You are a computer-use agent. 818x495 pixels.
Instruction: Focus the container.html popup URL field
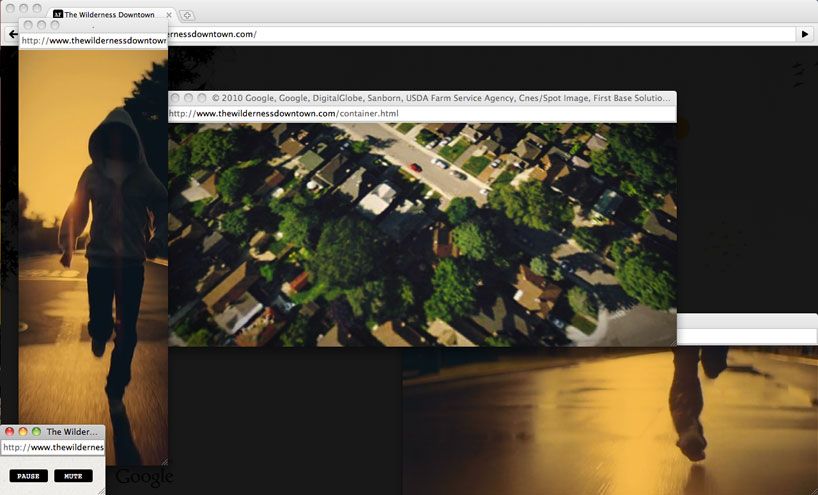pyautogui.click(x=420, y=114)
